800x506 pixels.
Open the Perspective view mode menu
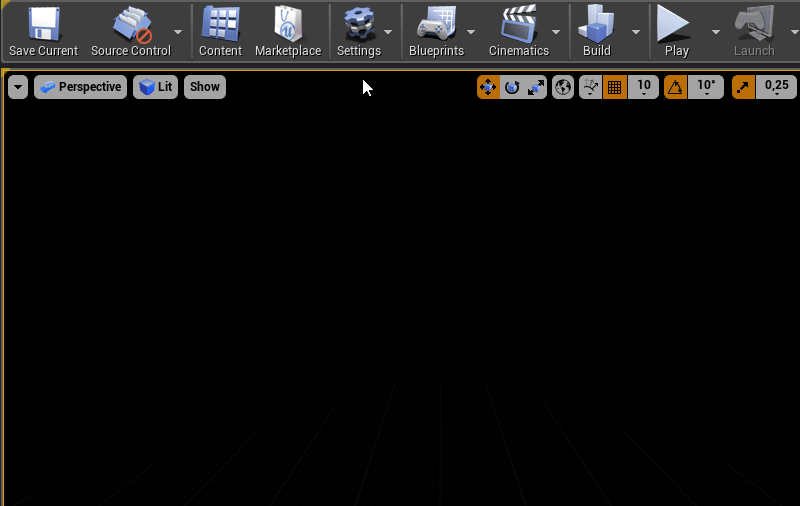[81, 87]
